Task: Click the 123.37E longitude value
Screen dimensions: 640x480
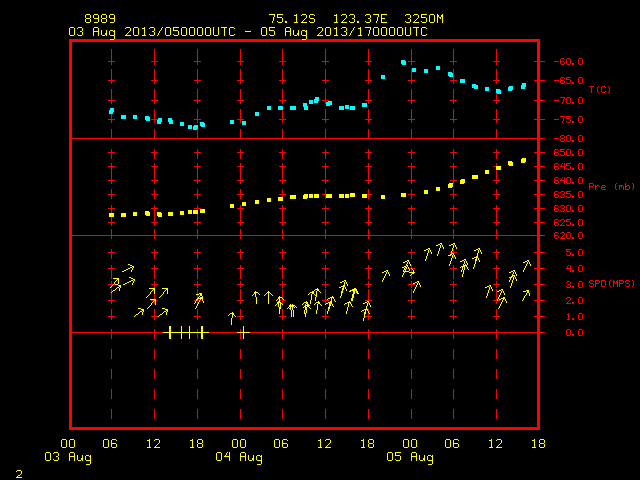Action: 360,19
